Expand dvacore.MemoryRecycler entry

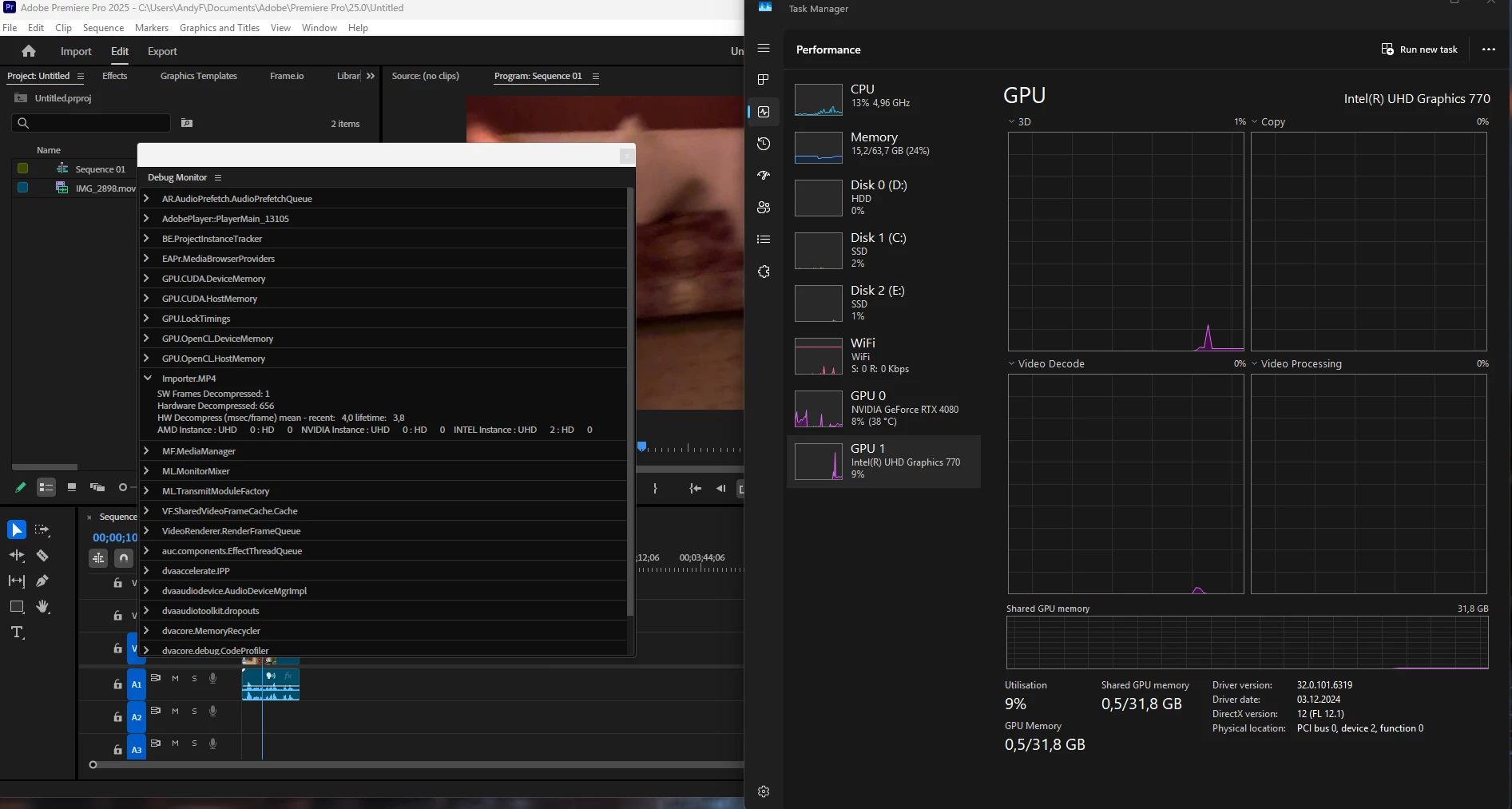(147, 630)
